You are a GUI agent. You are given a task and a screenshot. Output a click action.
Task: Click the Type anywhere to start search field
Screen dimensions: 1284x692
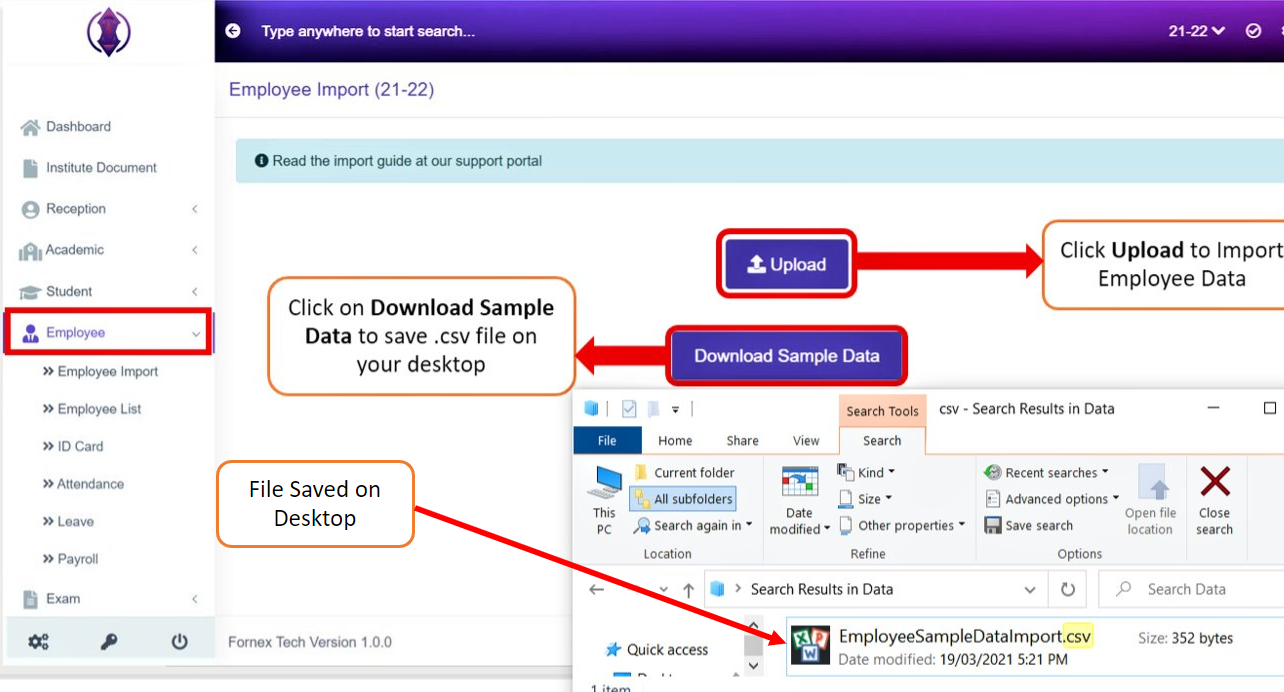[368, 31]
